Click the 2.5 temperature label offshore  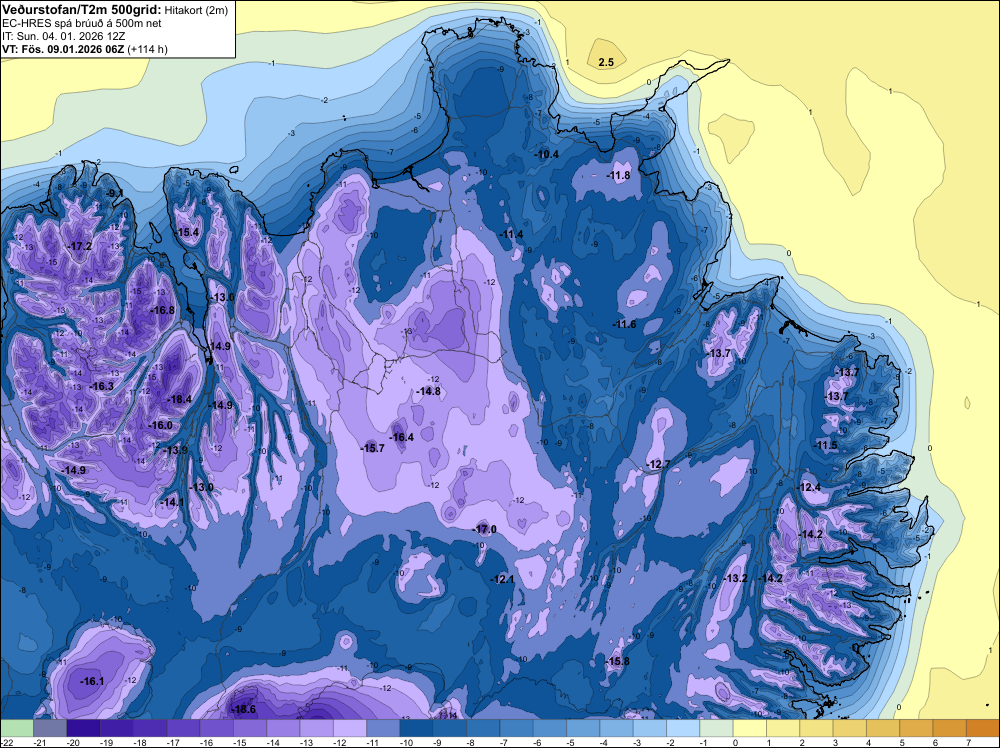click(x=606, y=62)
